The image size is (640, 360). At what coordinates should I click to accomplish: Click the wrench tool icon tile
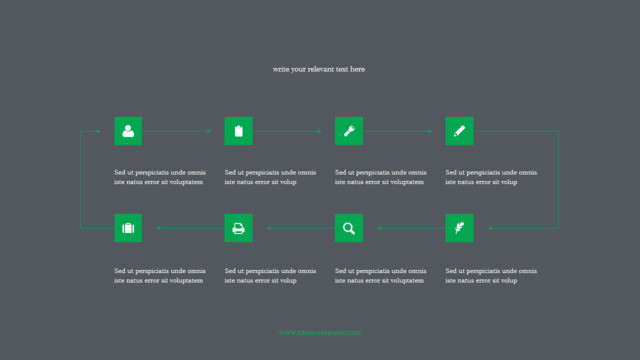point(349,131)
